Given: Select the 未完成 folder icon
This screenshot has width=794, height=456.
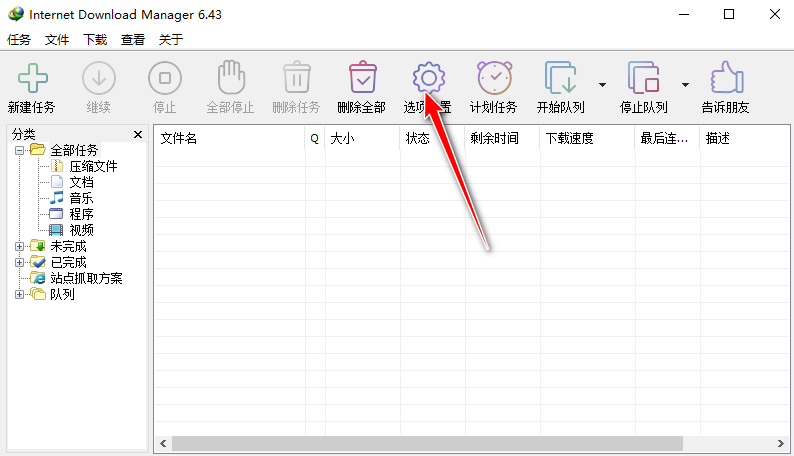Looking at the screenshot, I should (x=38, y=246).
